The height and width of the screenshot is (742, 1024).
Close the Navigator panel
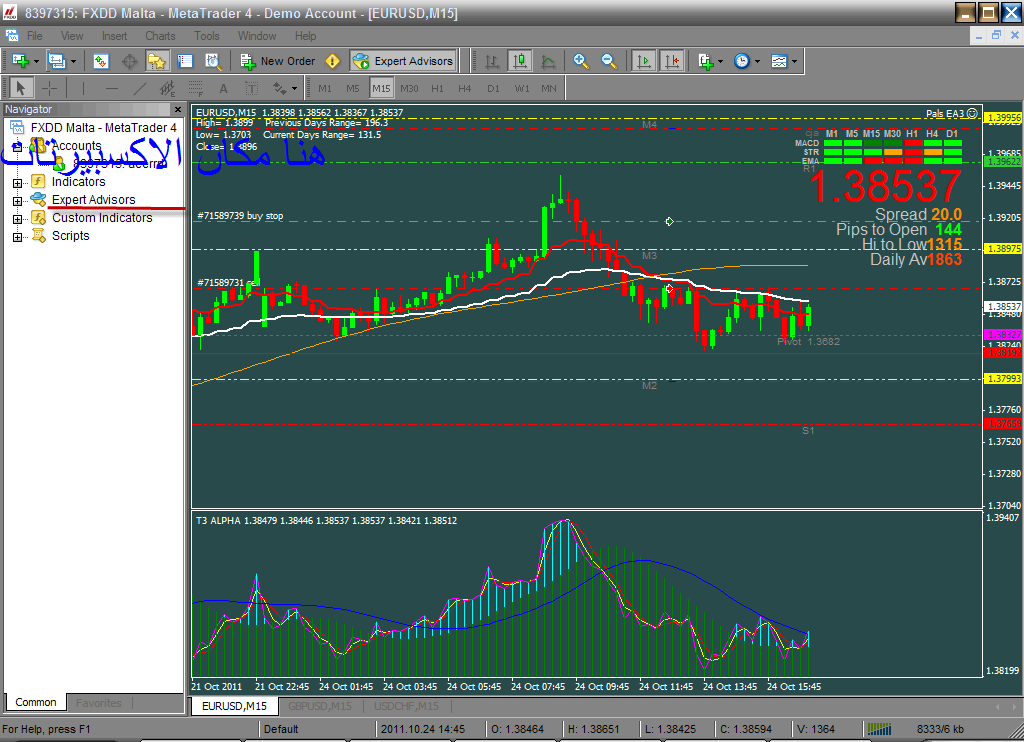pyautogui.click(x=178, y=109)
